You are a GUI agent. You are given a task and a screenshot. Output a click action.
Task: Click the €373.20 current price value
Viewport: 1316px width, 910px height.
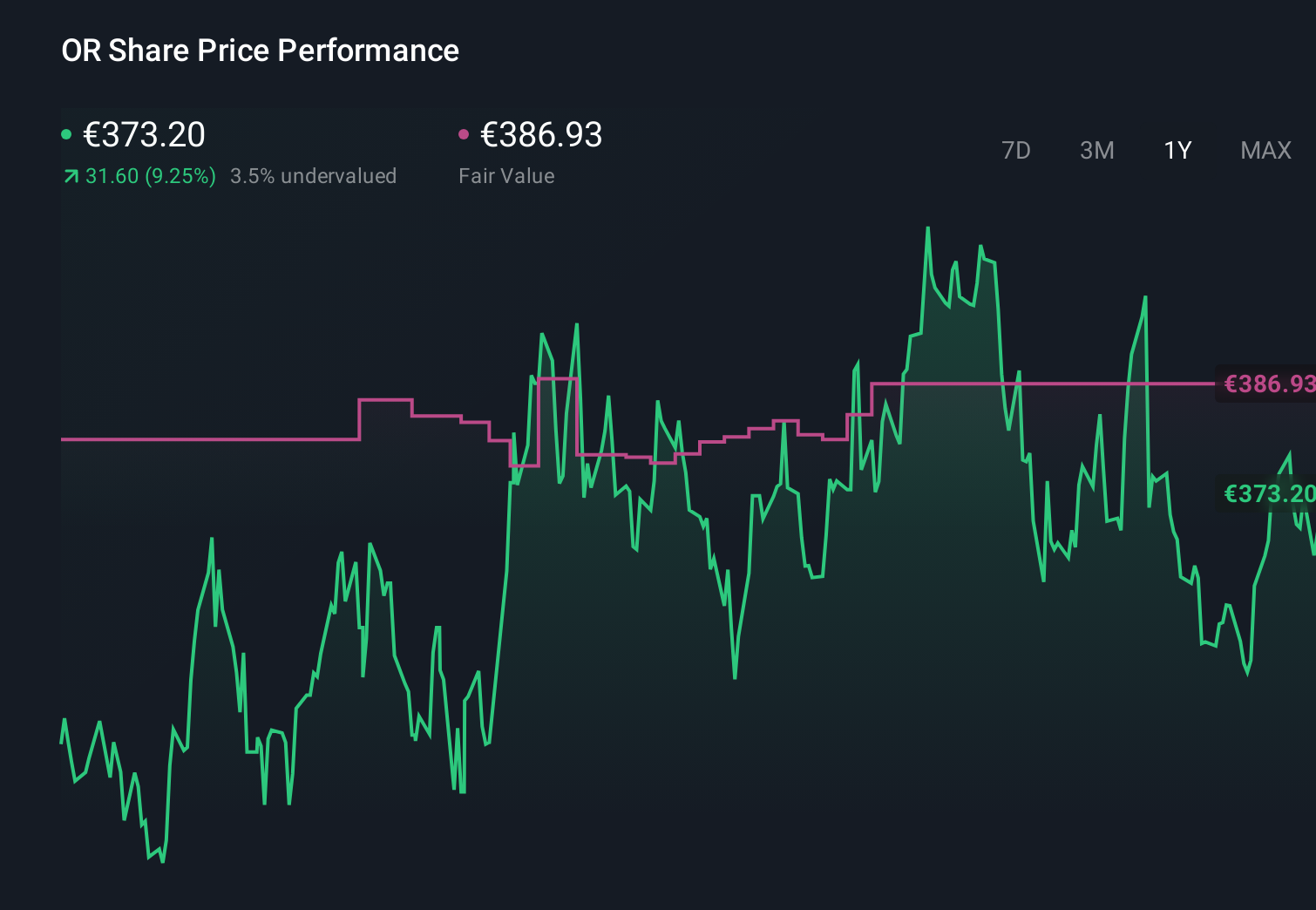[x=144, y=135]
